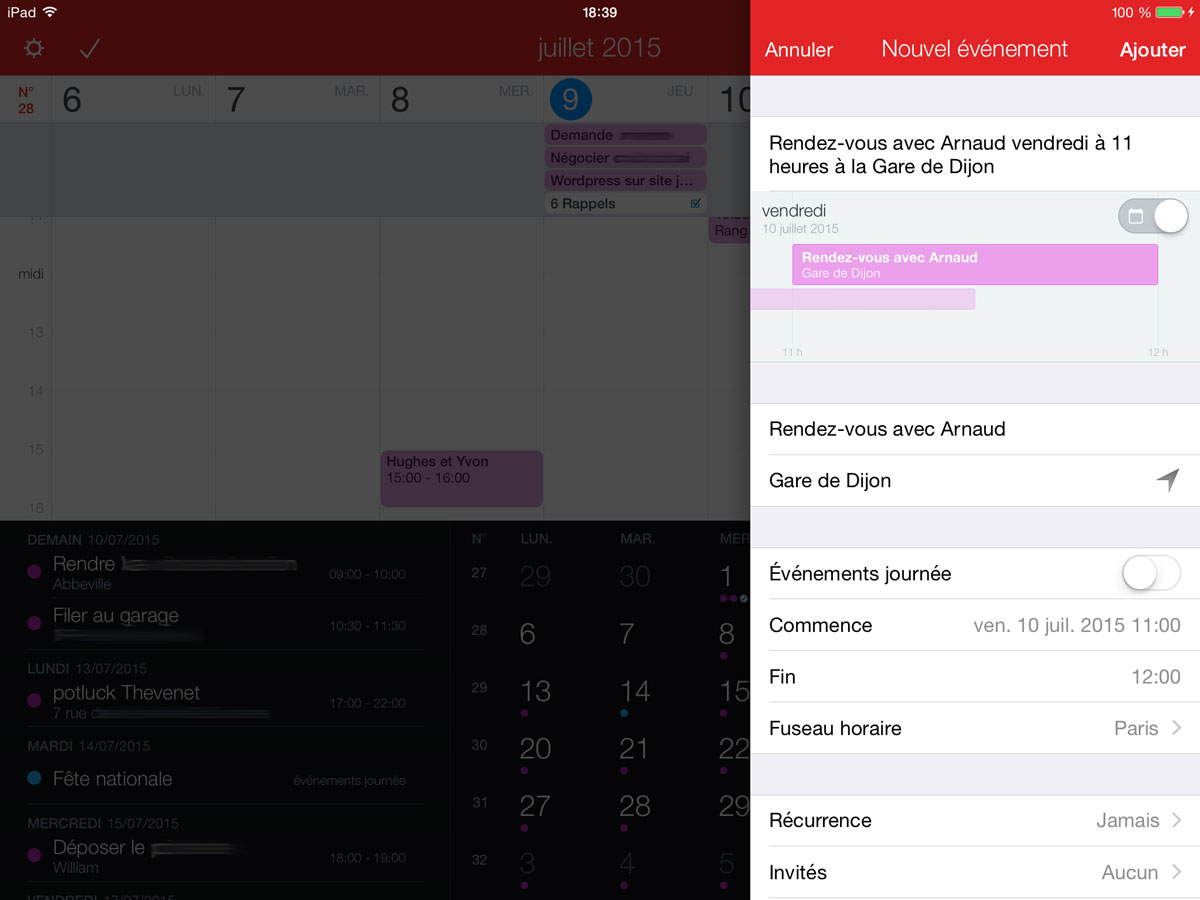Image resolution: width=1200 pixels, height=900 pixels.
Task: Open settings gear icon
Action: [34, 48]
